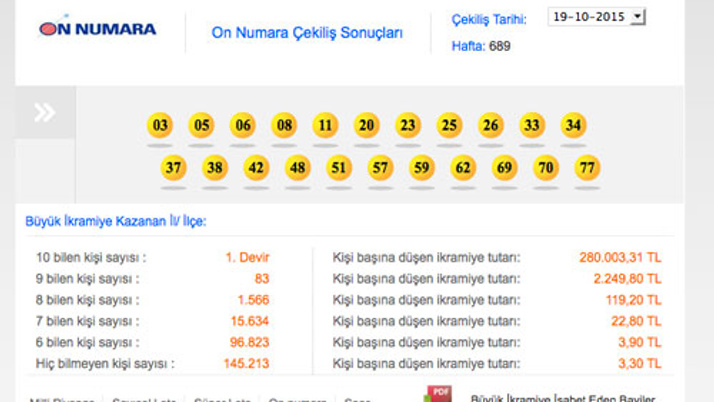Click the Çekiliş Tarihi label
This screenshot has height=402, width=714.
click(x=489, y=20)
